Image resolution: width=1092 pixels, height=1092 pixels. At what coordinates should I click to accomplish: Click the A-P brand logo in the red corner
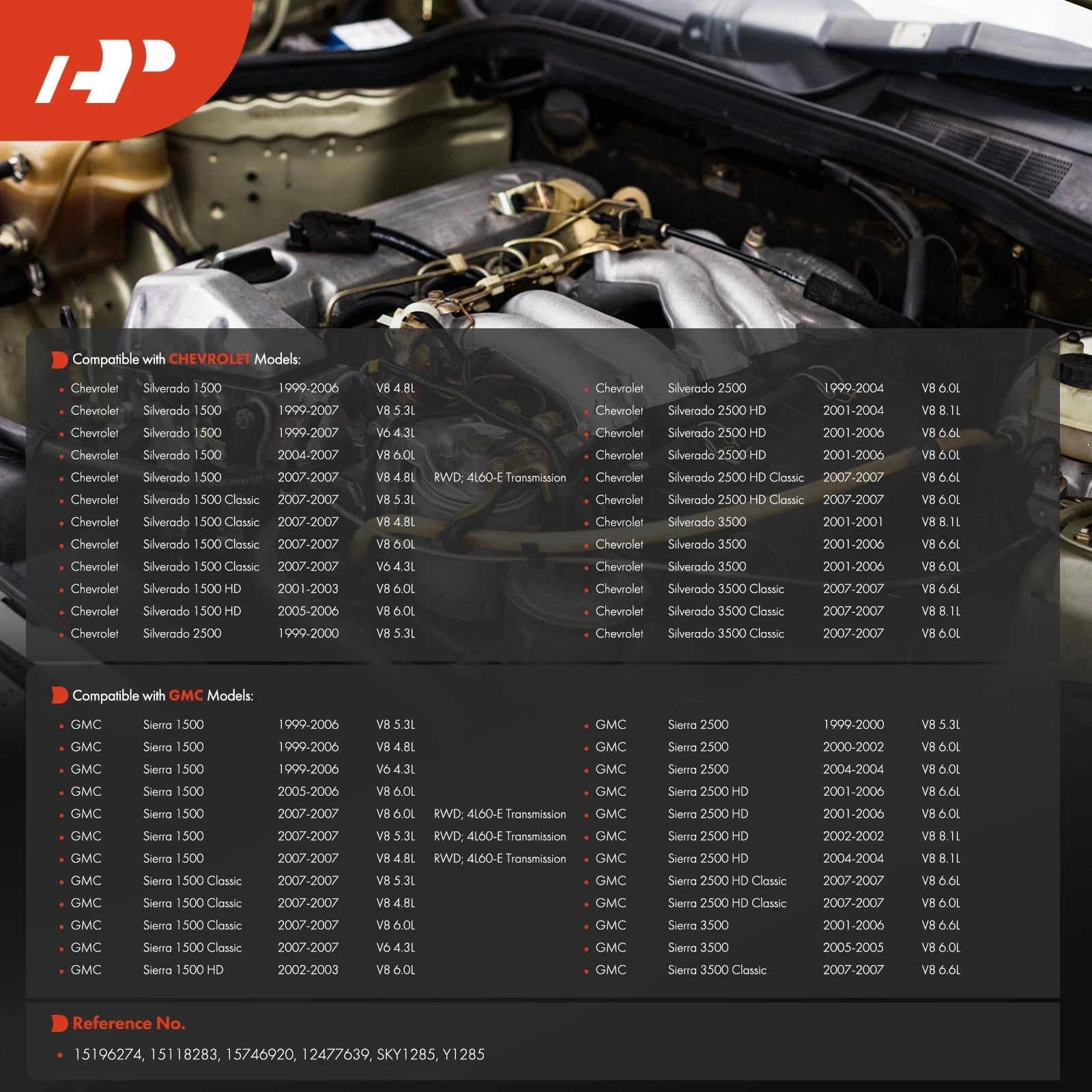(x=106, y=71)
